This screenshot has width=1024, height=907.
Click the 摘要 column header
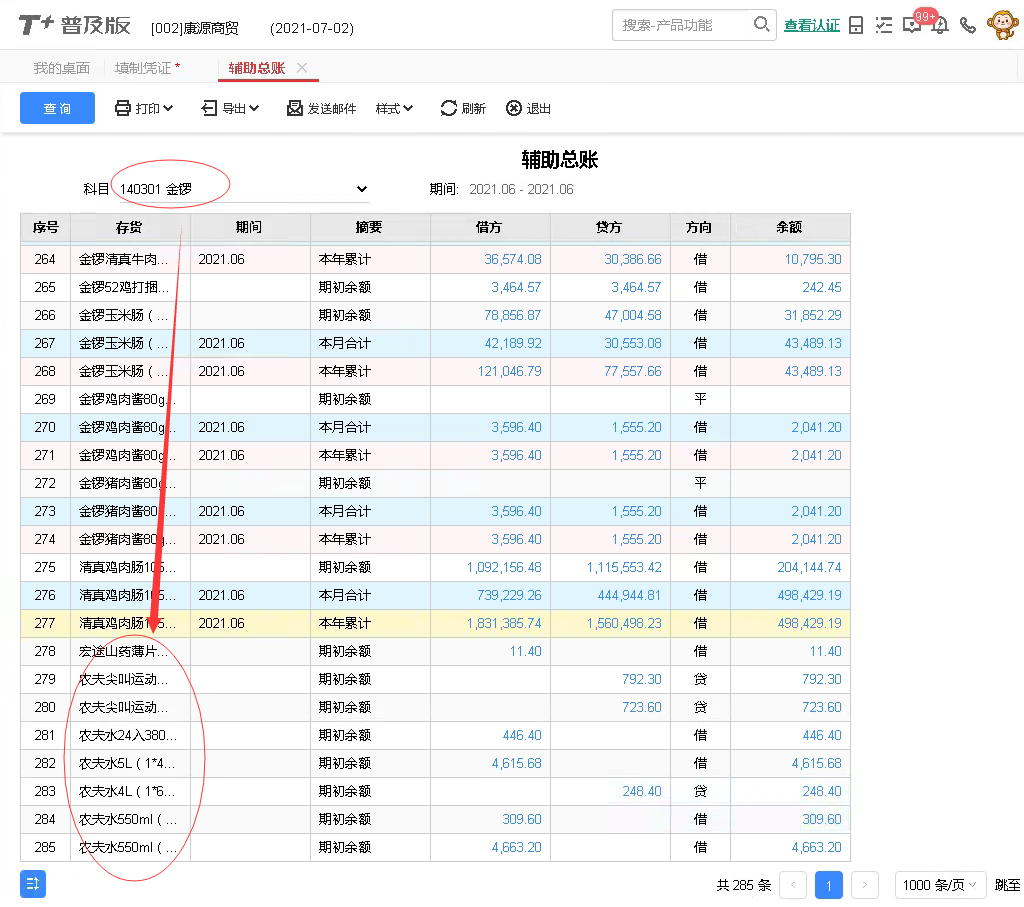[370, 227]
